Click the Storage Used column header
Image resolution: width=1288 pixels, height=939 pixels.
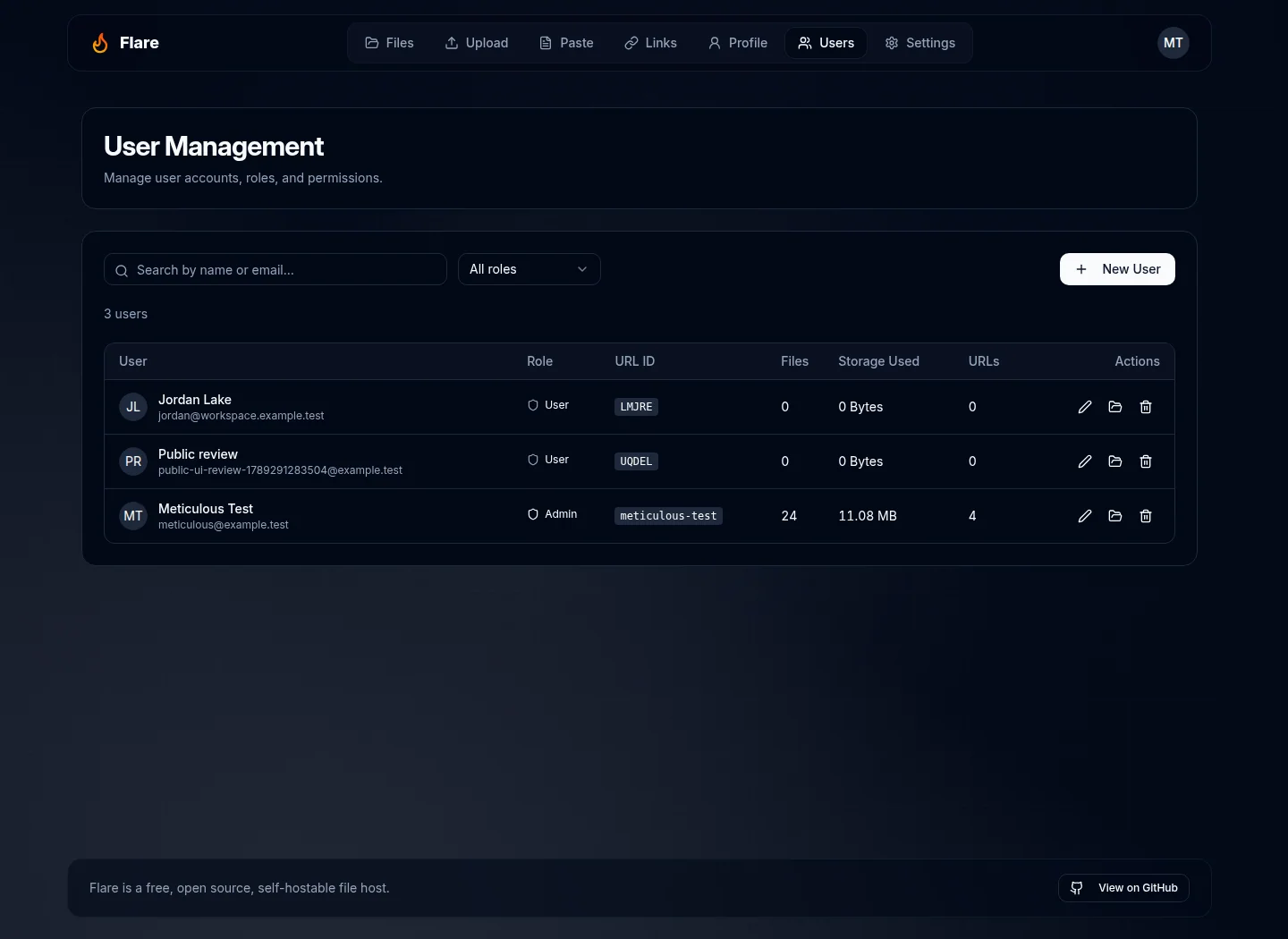click(878, 361)
